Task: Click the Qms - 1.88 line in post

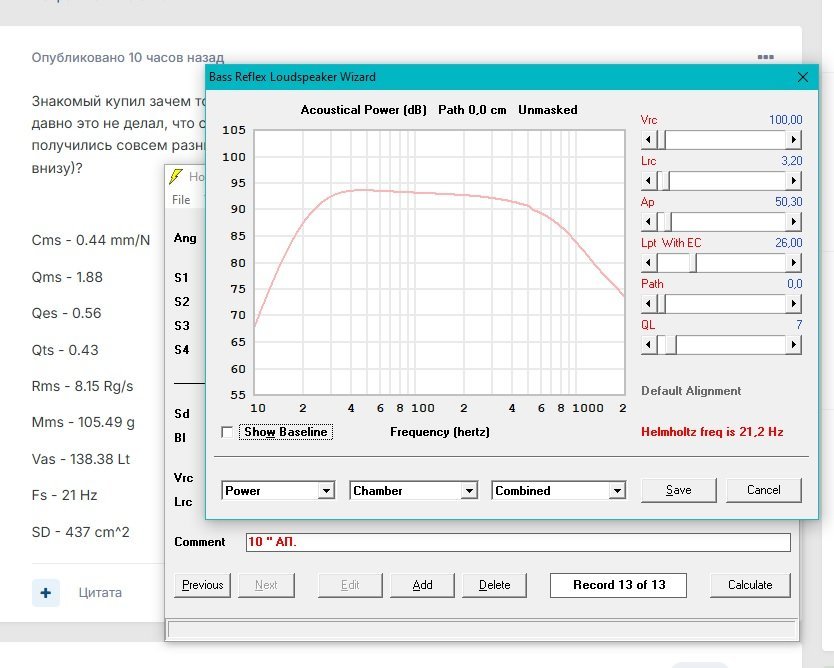Action: point(67,277)
